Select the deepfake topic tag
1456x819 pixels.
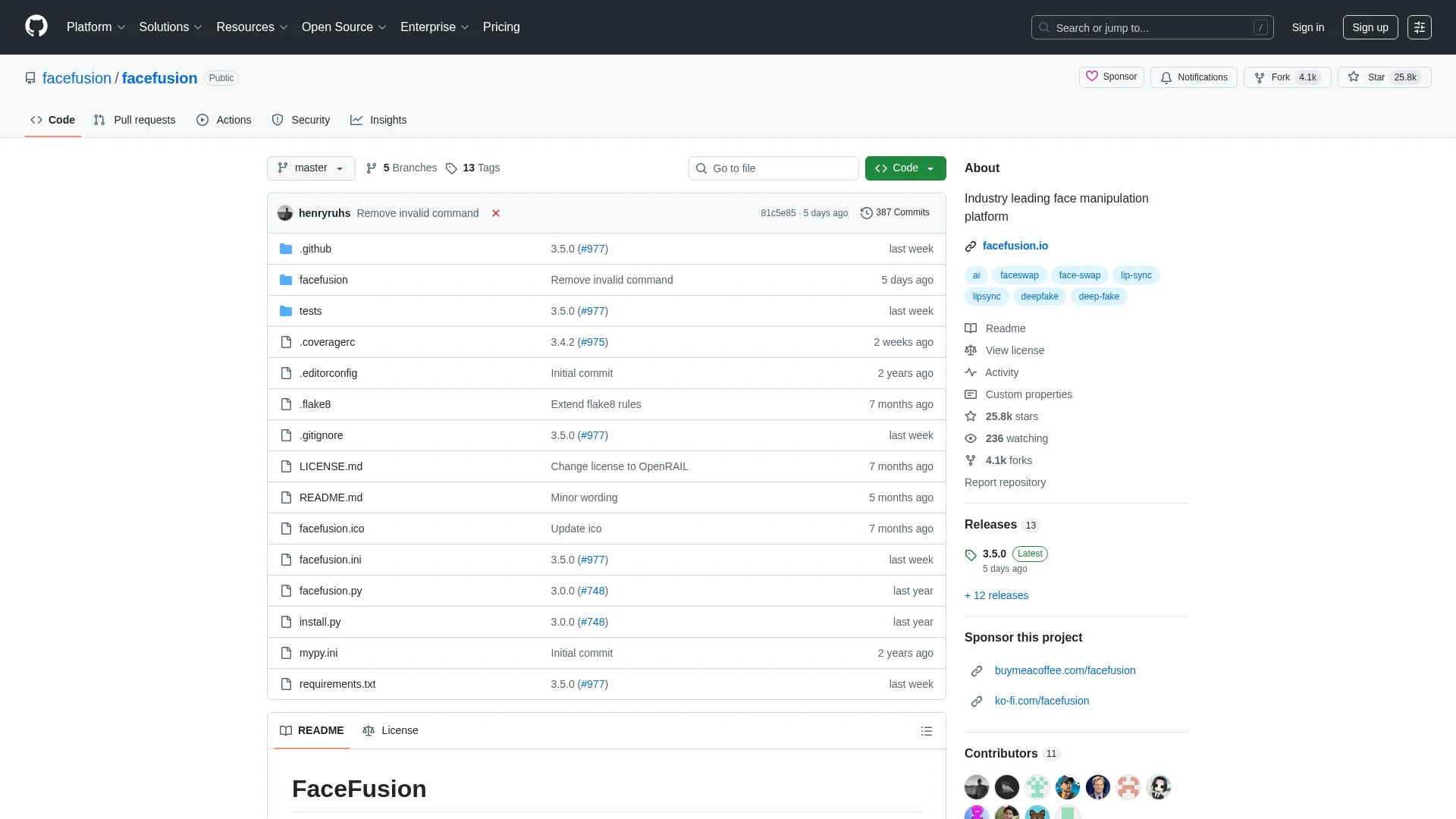[1039, 297]
